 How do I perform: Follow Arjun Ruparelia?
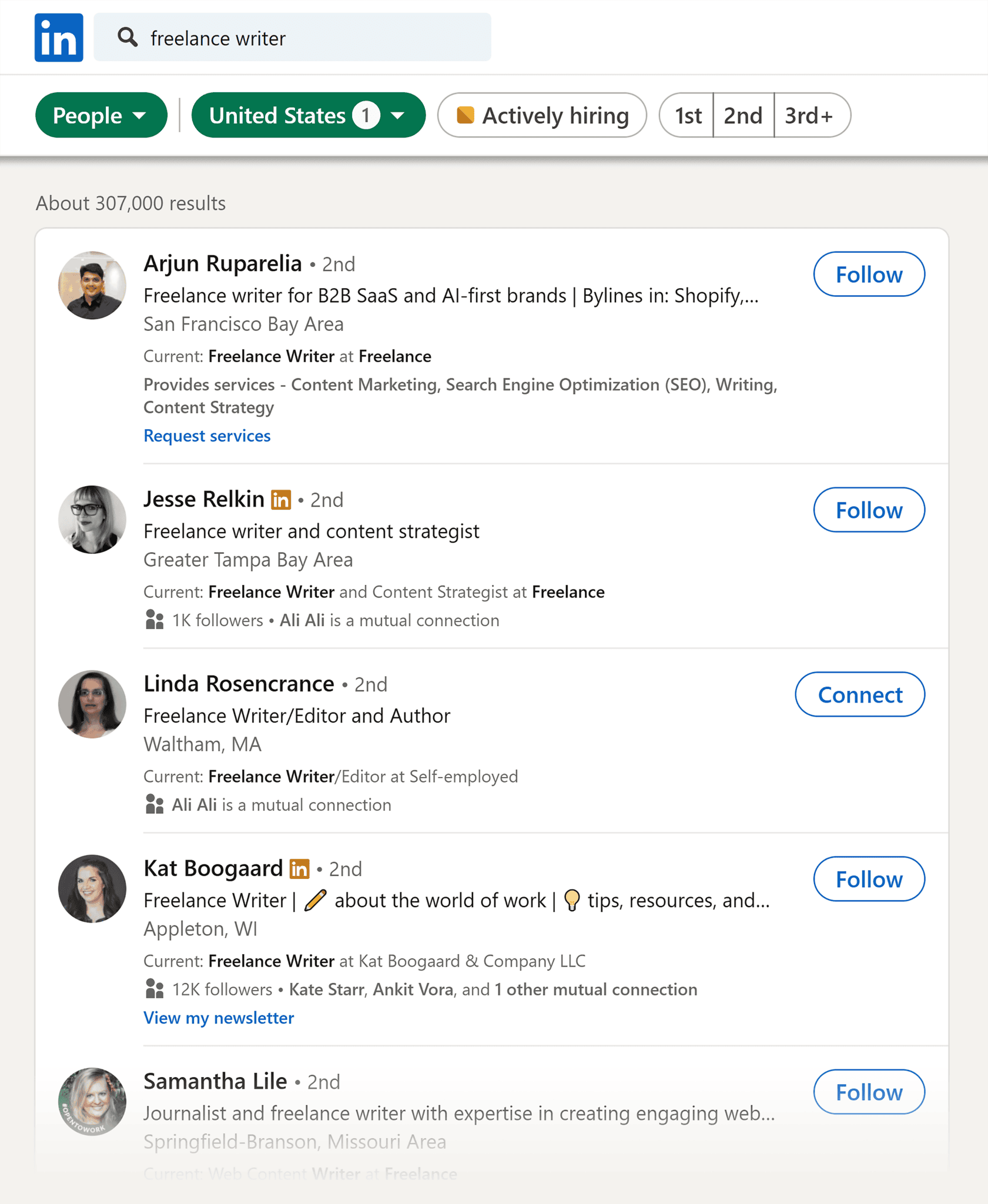[869, 274]
